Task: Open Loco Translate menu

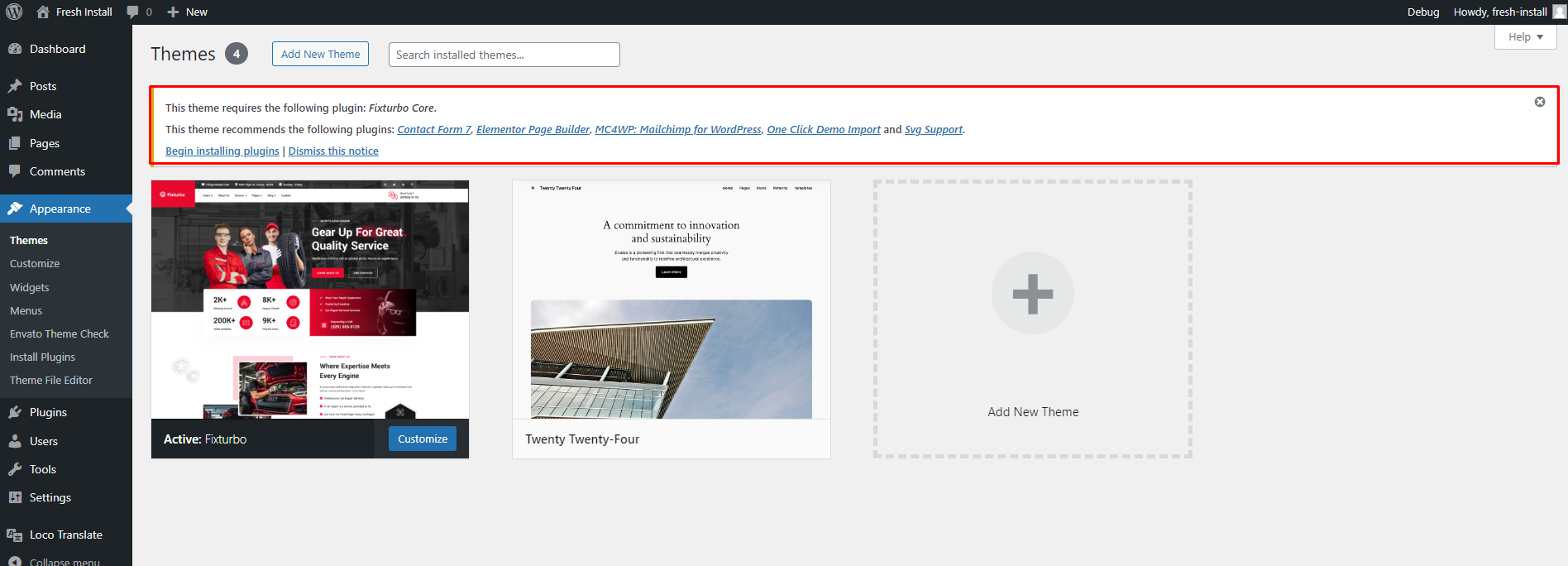Action: pyautogui.click(x=66, y=535)
